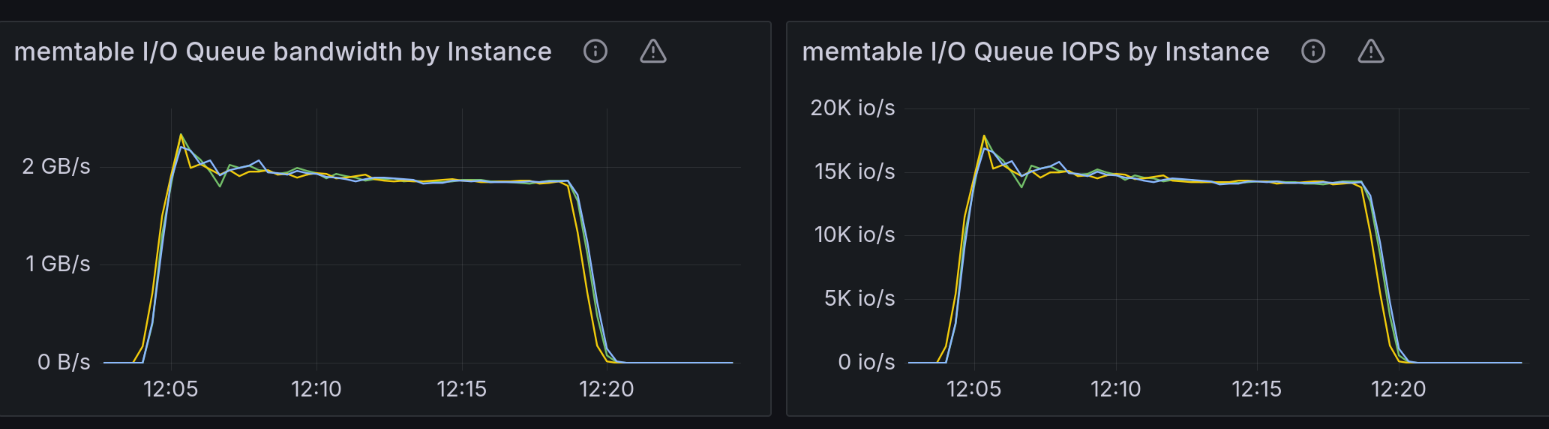Image resolution: width=1549 pixels, height=429 pixels.
Task: Click info icon on bandwidth panel
Action: point(595,51)
